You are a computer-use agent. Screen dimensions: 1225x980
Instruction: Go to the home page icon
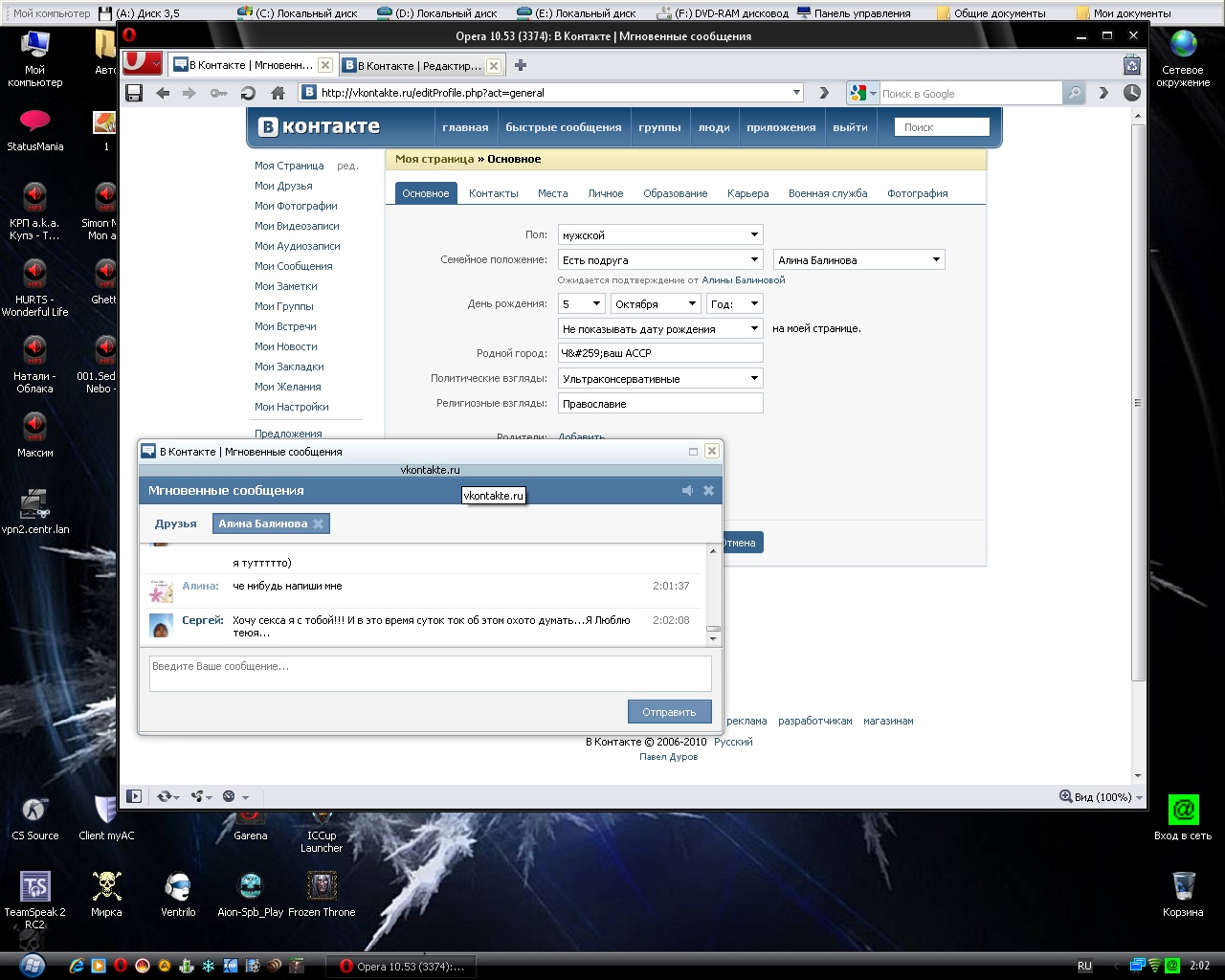(278, 93)
